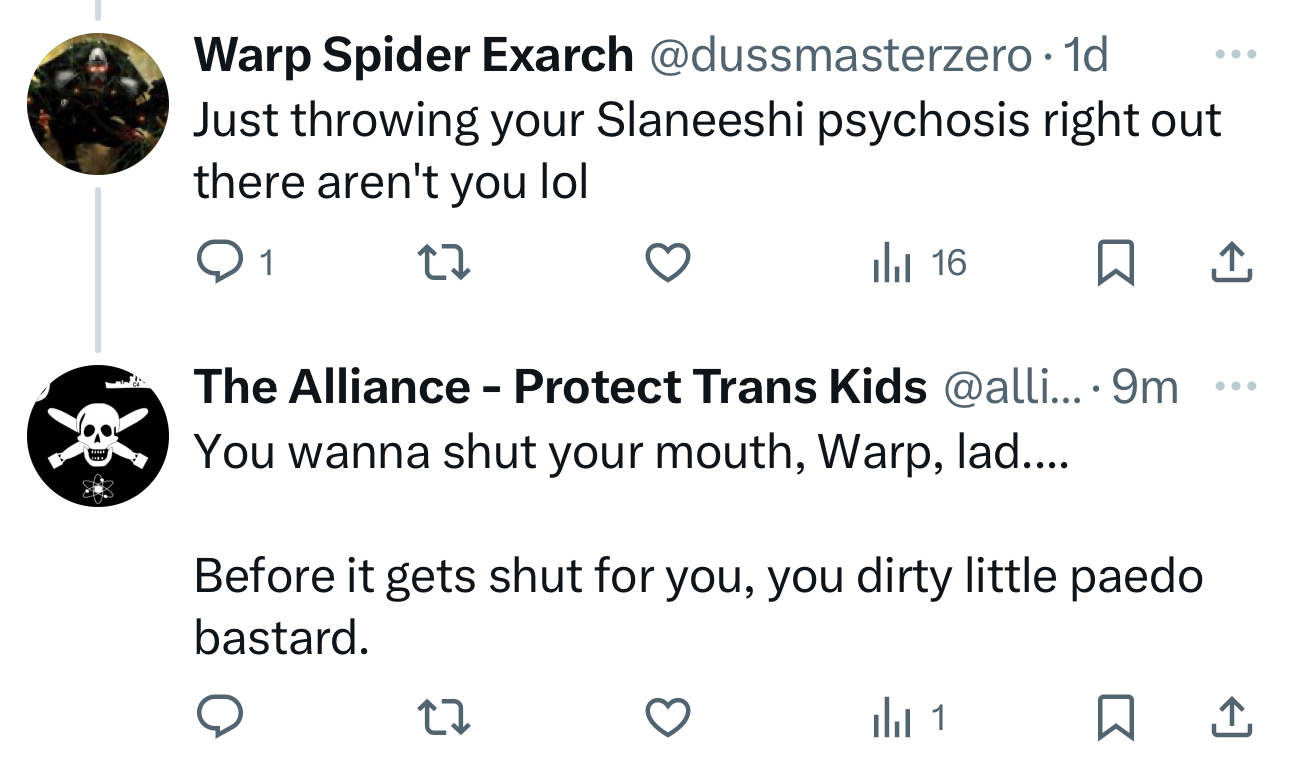Like The Alliance's reply tweet
The height and width of the screenshot is (779, 1290).
pos(667,717)
